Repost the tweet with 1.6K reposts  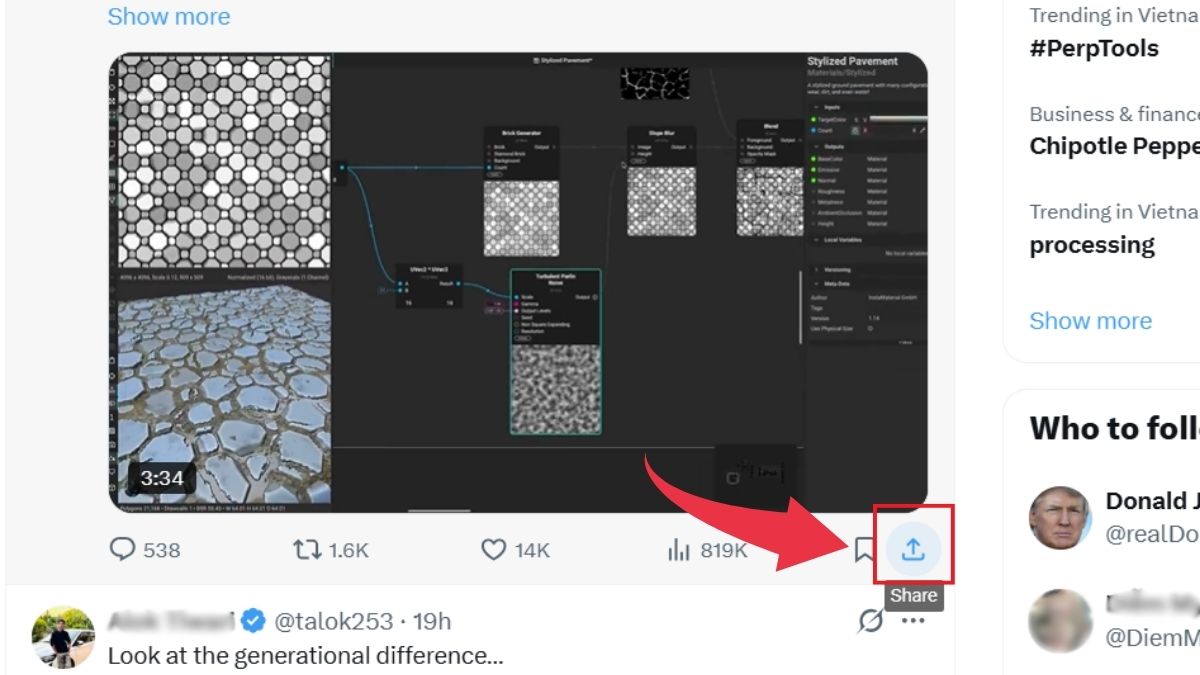tap(305, 549)
